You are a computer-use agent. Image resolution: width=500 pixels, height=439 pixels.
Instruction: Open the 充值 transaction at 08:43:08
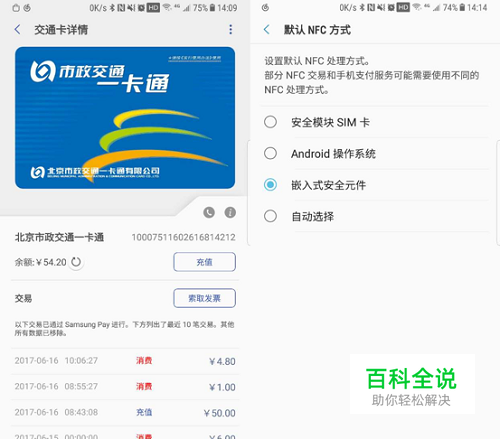125,413
